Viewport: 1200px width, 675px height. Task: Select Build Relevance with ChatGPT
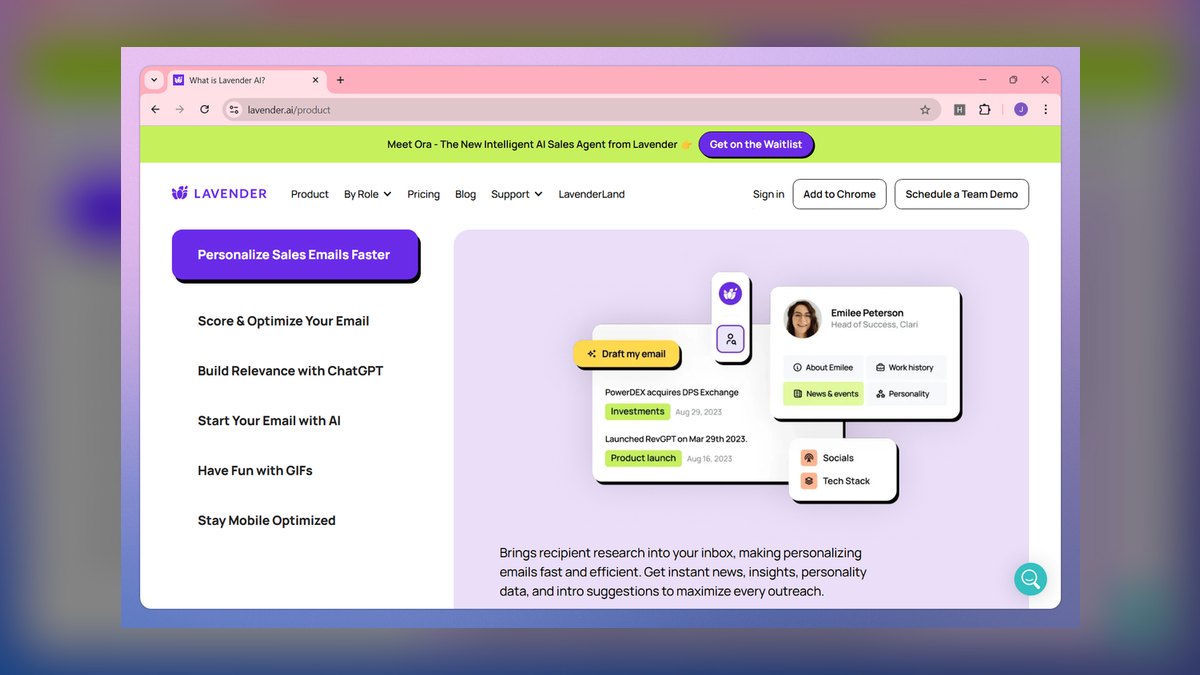[290, 371]
